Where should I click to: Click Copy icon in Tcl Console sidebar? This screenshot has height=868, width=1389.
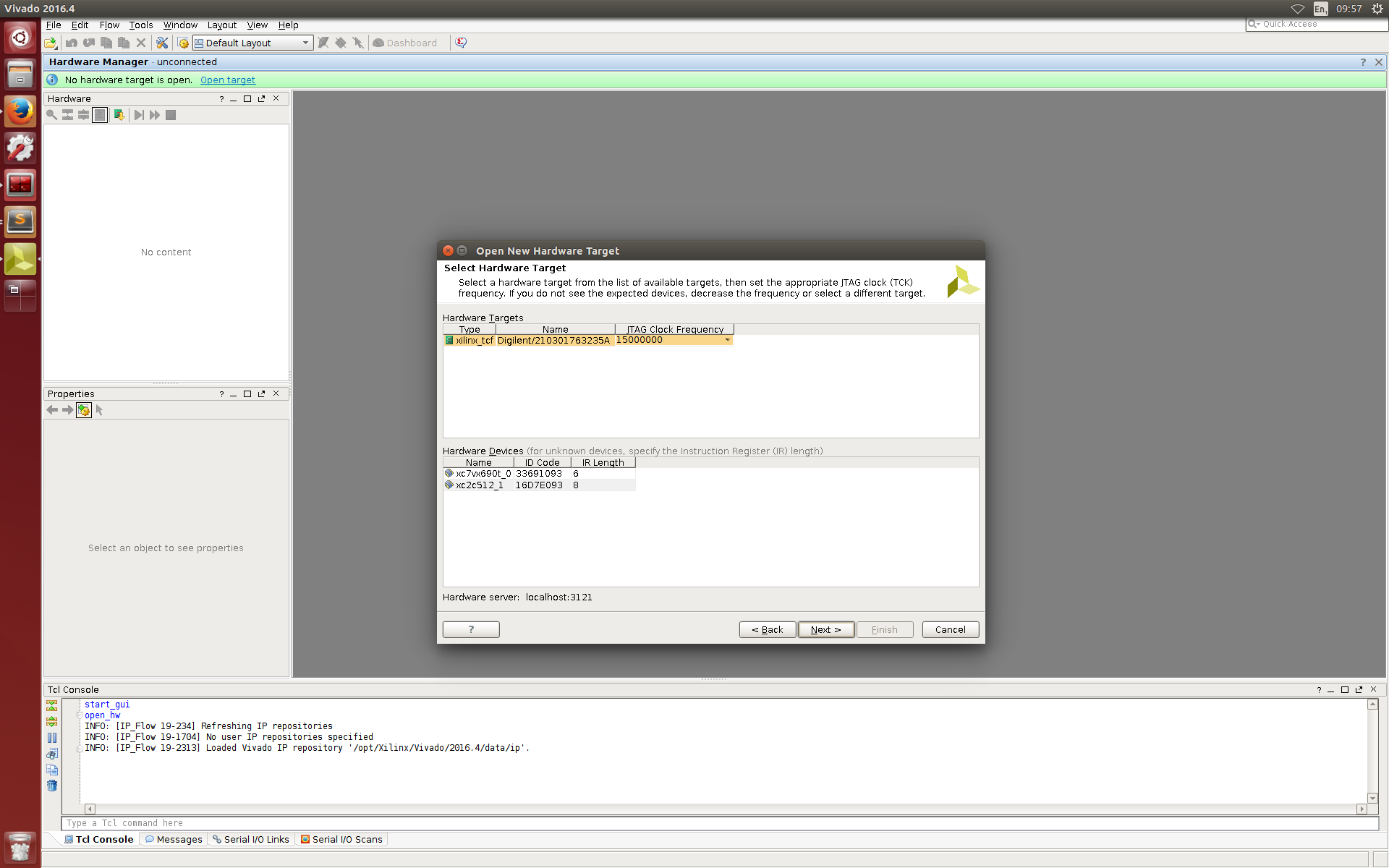click(52, 770)
